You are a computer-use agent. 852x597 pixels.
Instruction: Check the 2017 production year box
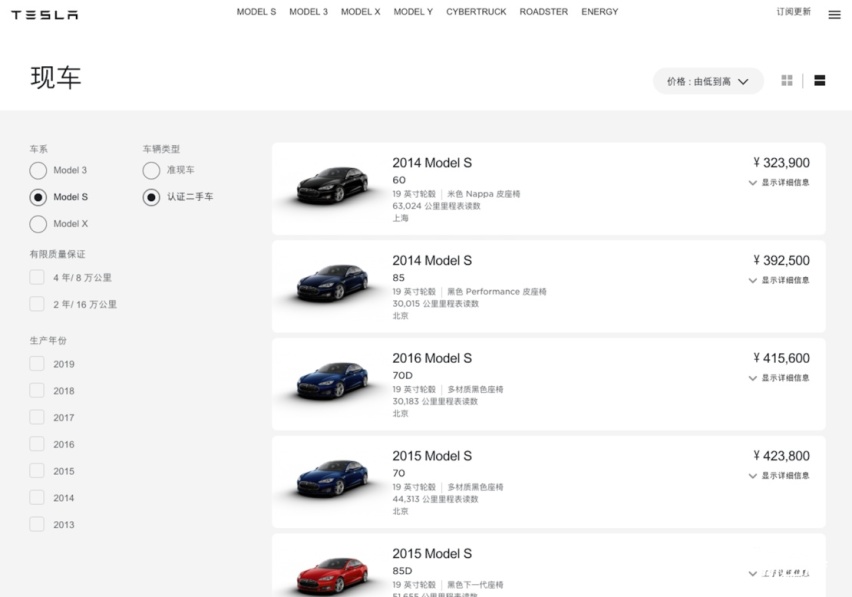tap(37, 417)
